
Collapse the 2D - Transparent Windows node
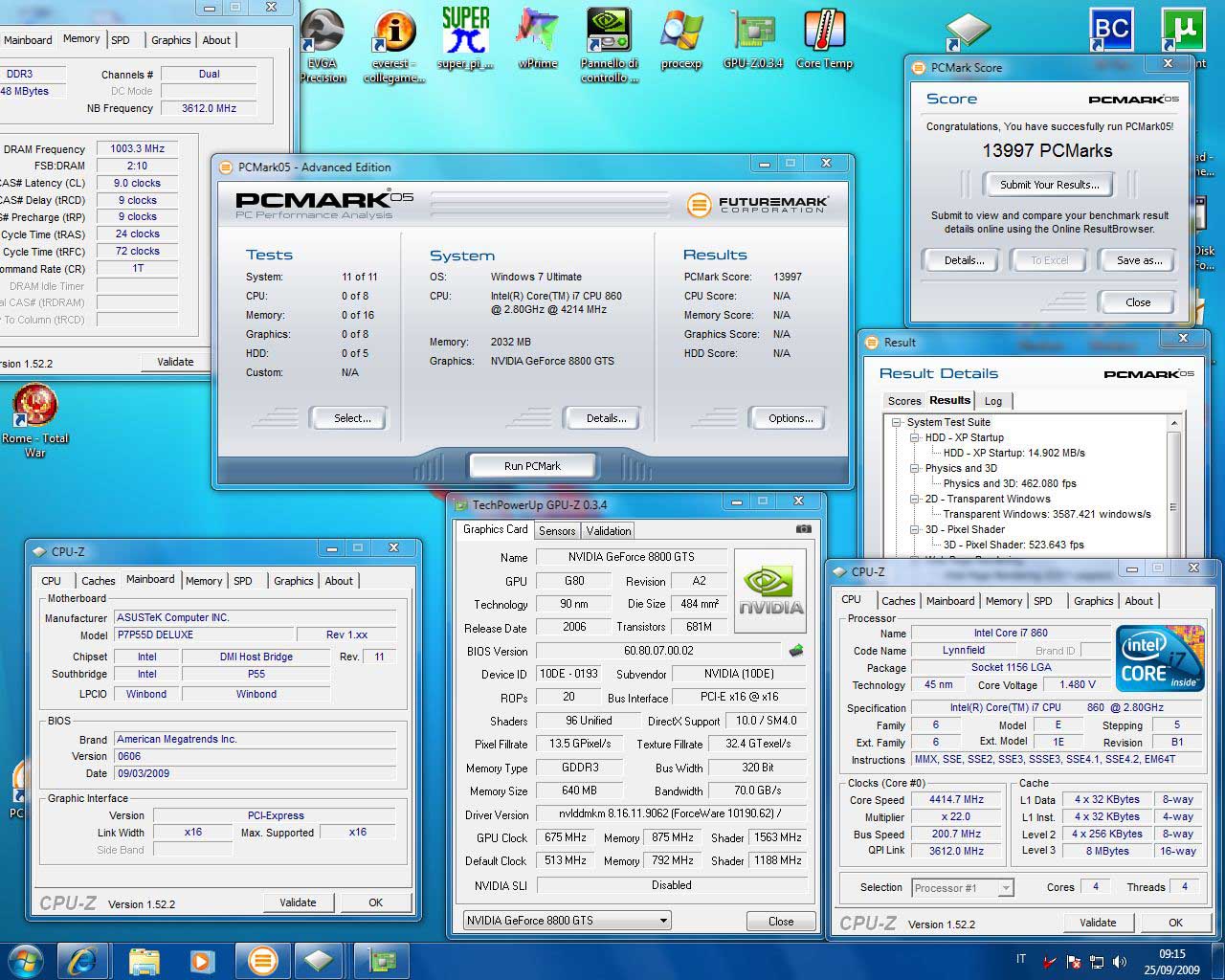[915, 499]
